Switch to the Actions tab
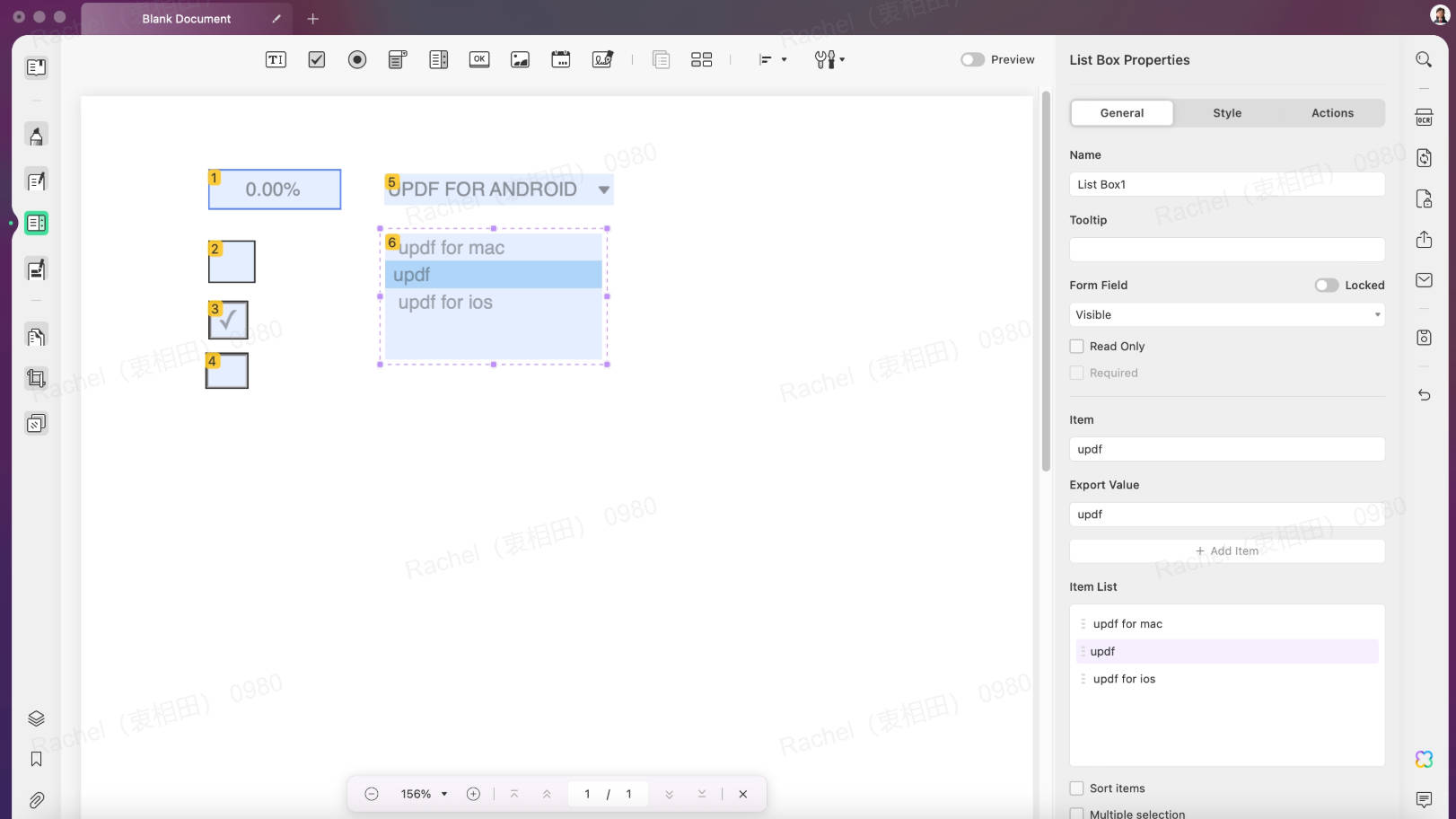 (1332, 113)
